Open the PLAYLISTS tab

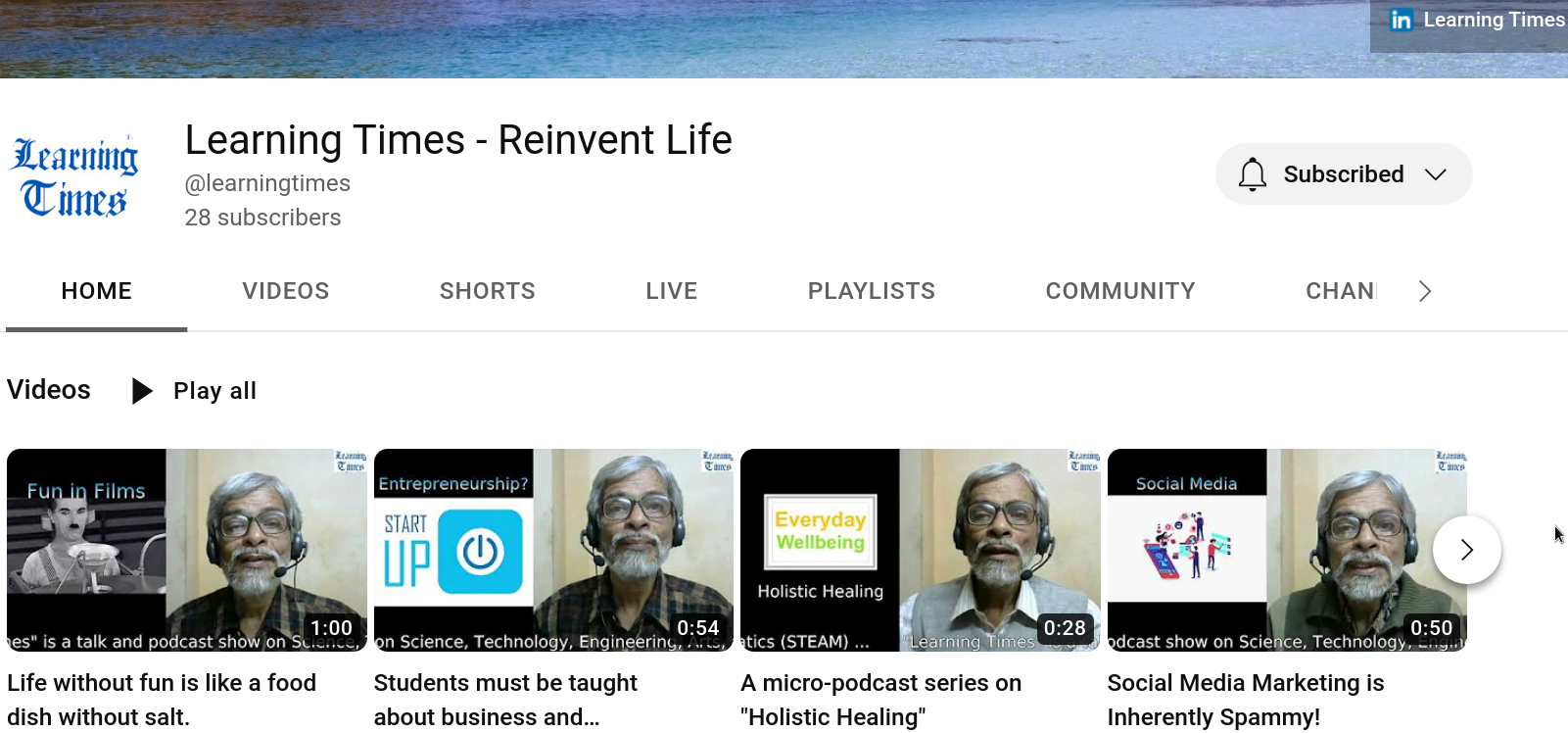[x=872, y=291]
